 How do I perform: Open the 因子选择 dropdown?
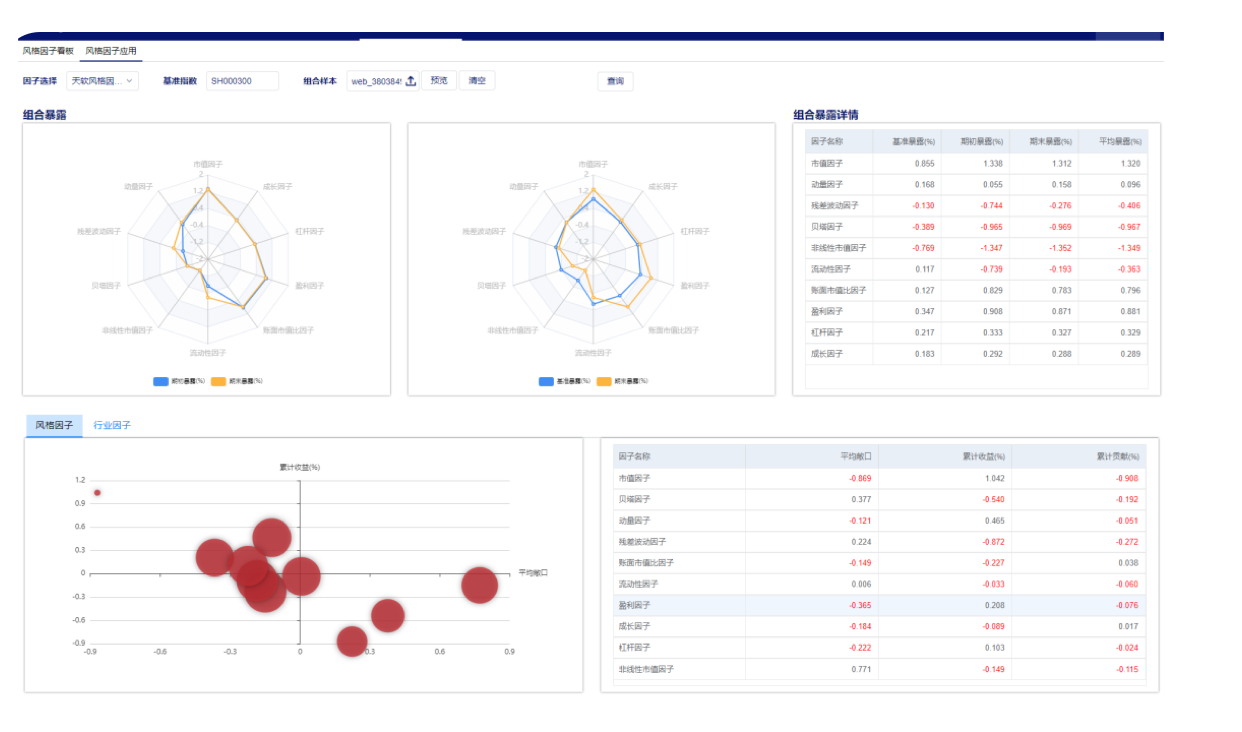(102, 81)
